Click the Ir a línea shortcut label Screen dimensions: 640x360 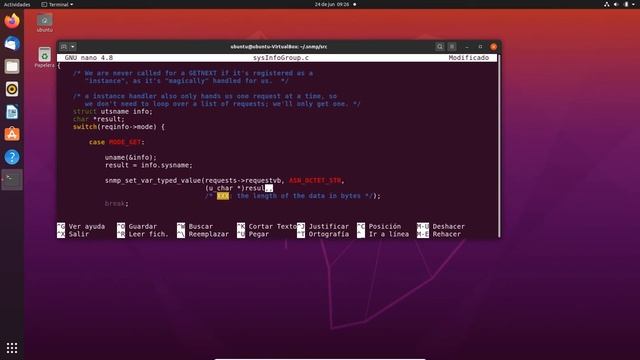[389, 234]
